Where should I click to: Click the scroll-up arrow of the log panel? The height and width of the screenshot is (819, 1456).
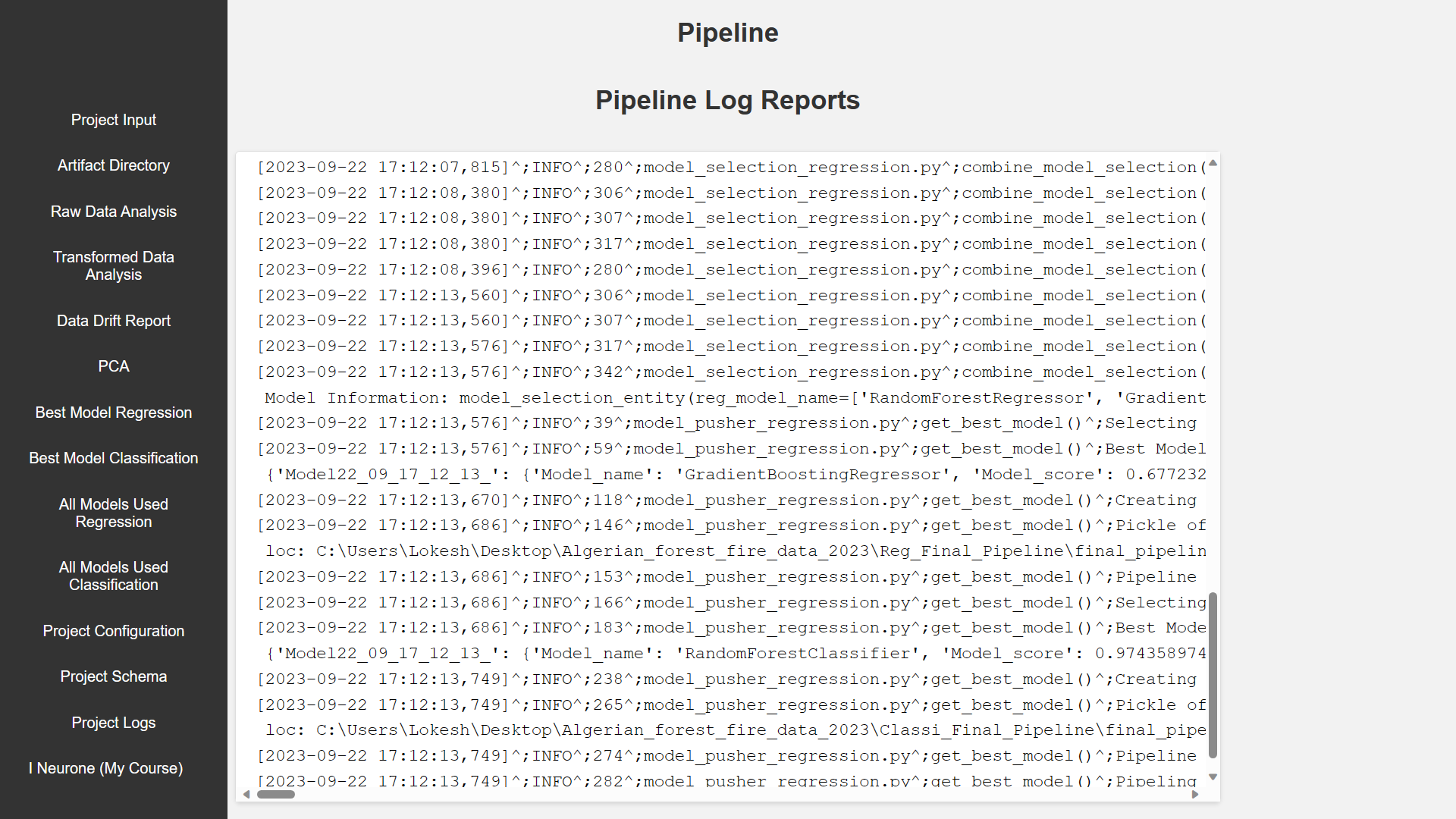tap(1213, 162)
